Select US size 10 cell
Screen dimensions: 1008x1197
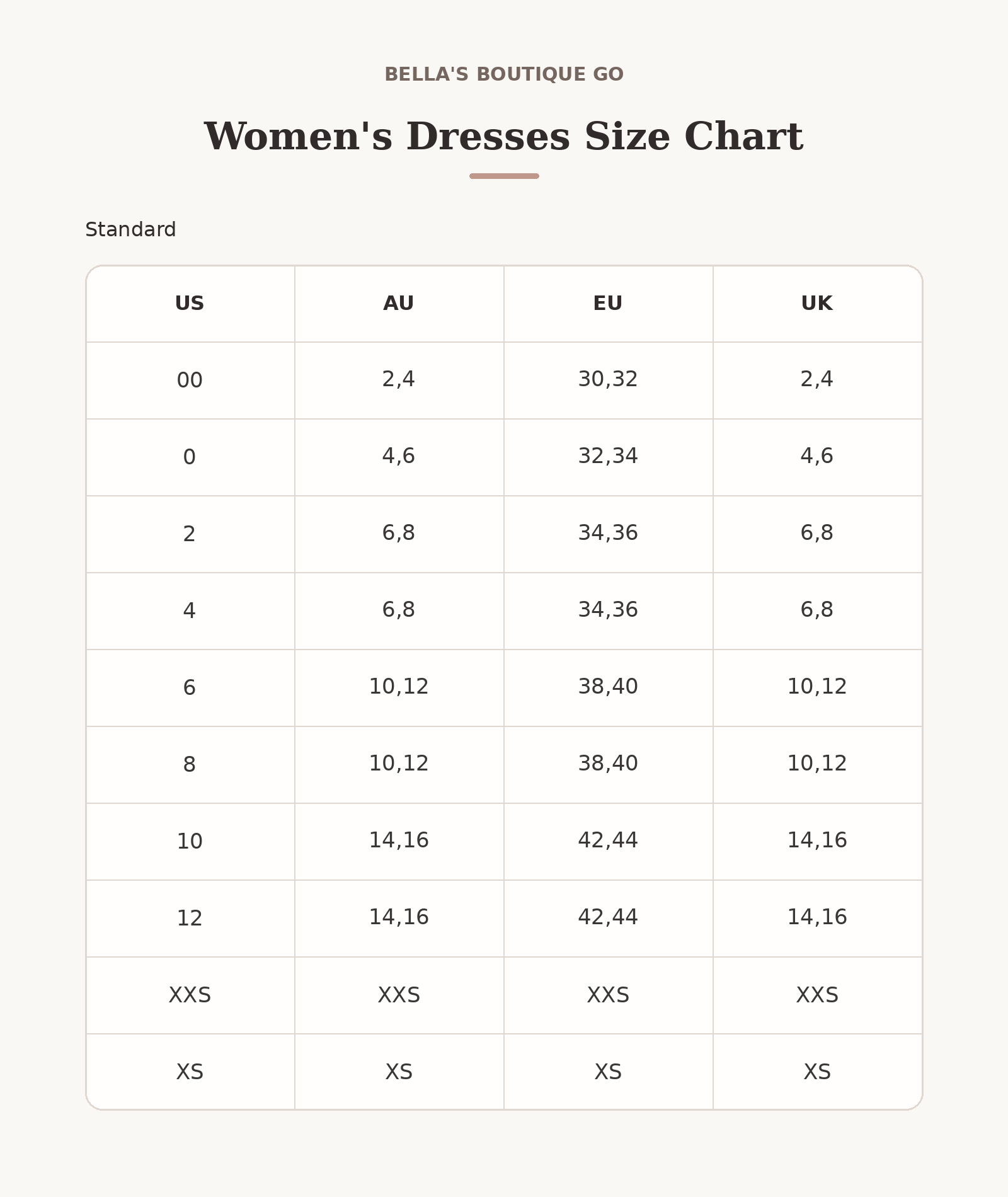pos(190,842)
